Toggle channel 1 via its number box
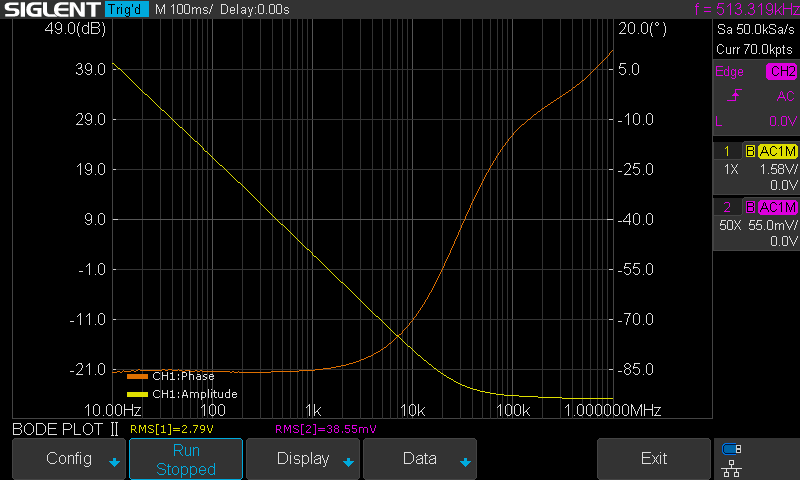 point(727,152)
